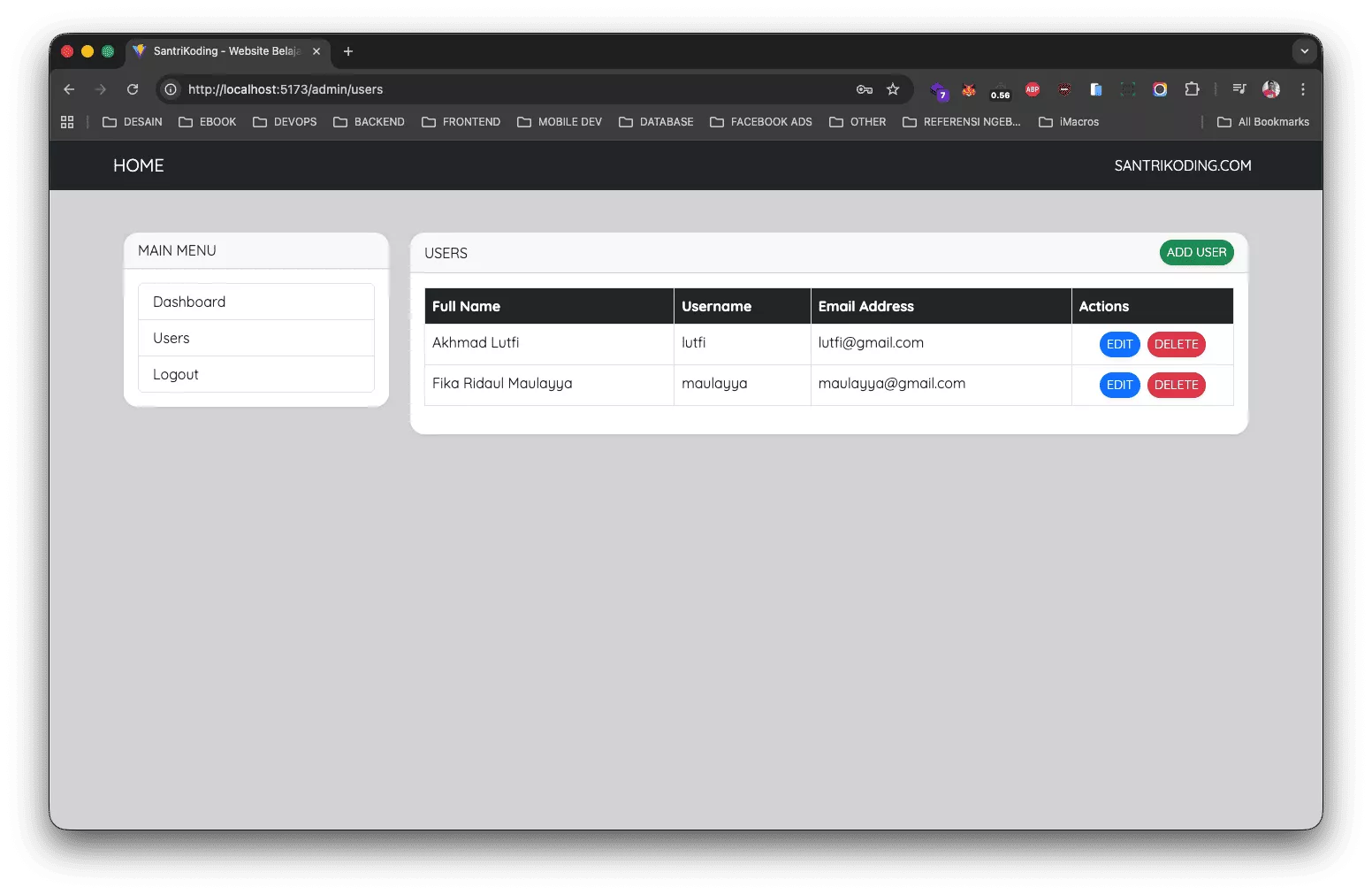Close the SantriKoding tab
This screenshot has width=1372, height=895.
click(316, 51)
